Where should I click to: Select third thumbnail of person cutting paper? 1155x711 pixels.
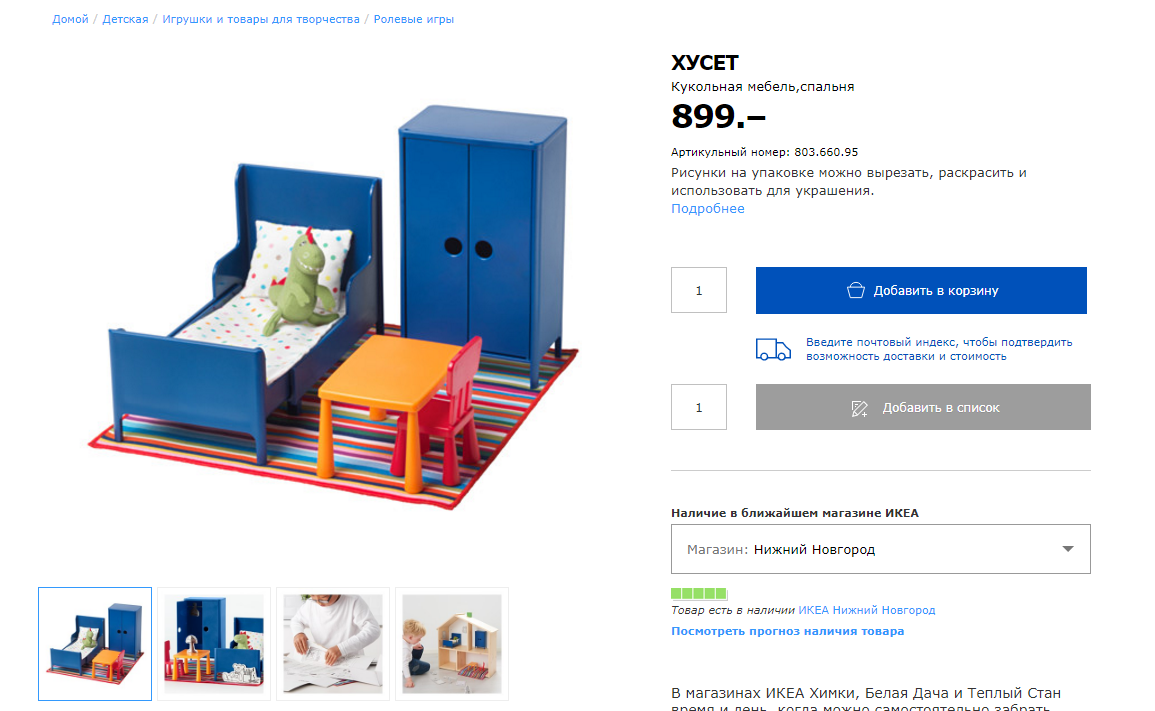333,644
